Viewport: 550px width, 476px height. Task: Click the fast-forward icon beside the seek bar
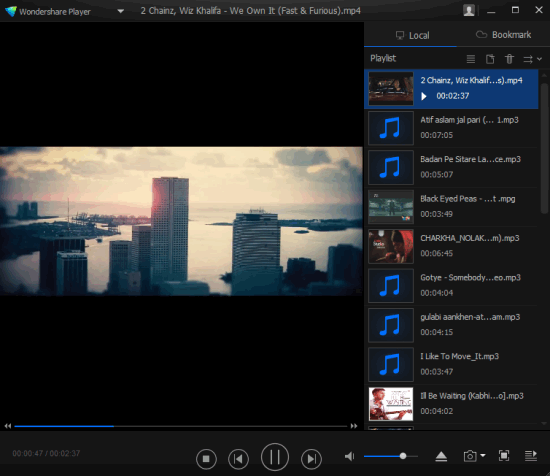pos(354,426)
